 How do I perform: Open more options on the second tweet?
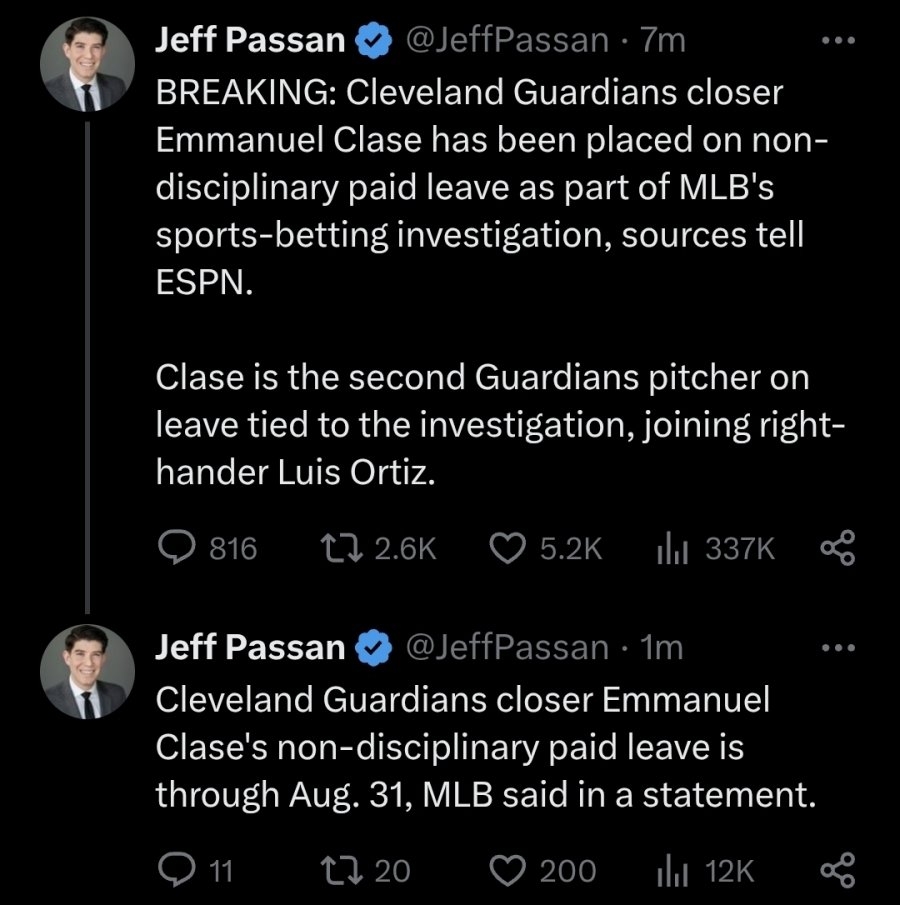[x=836, y=648]
